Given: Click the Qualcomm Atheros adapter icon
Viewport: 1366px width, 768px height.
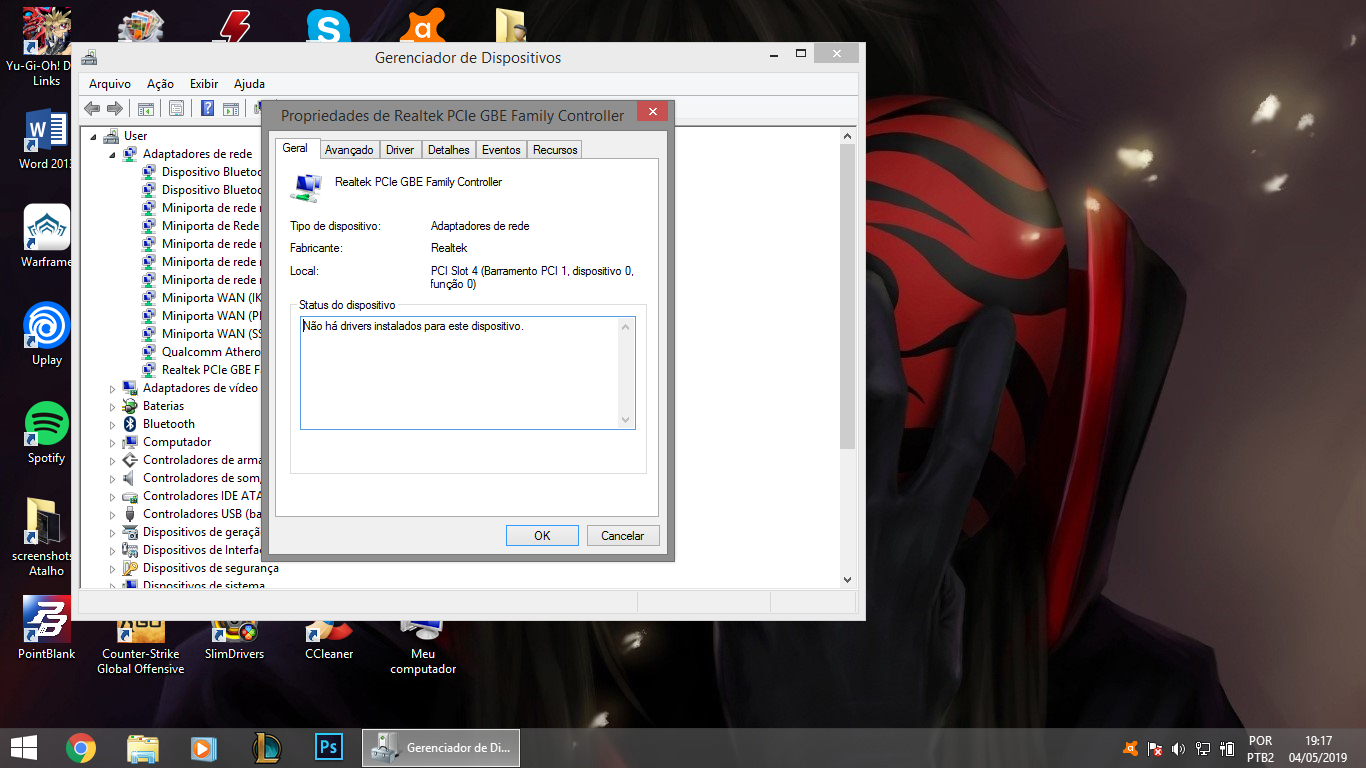Looking at the screenshot, I should click(149, 352).
